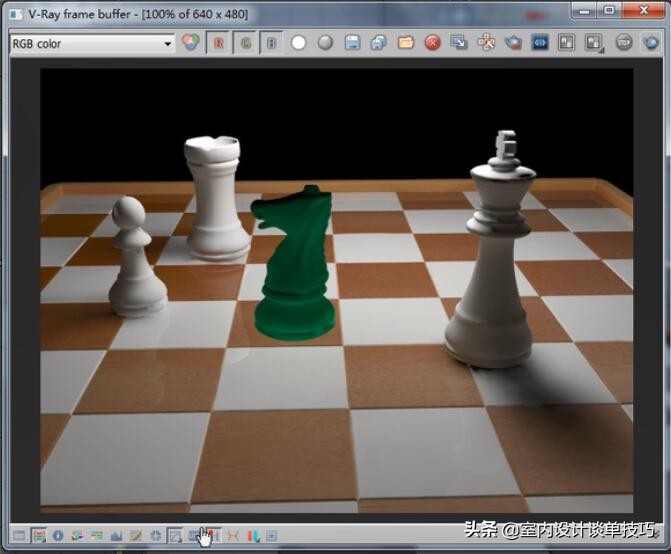671x554 pixels.
Task: Clear image with the red X icon
Action: (433, 43)
